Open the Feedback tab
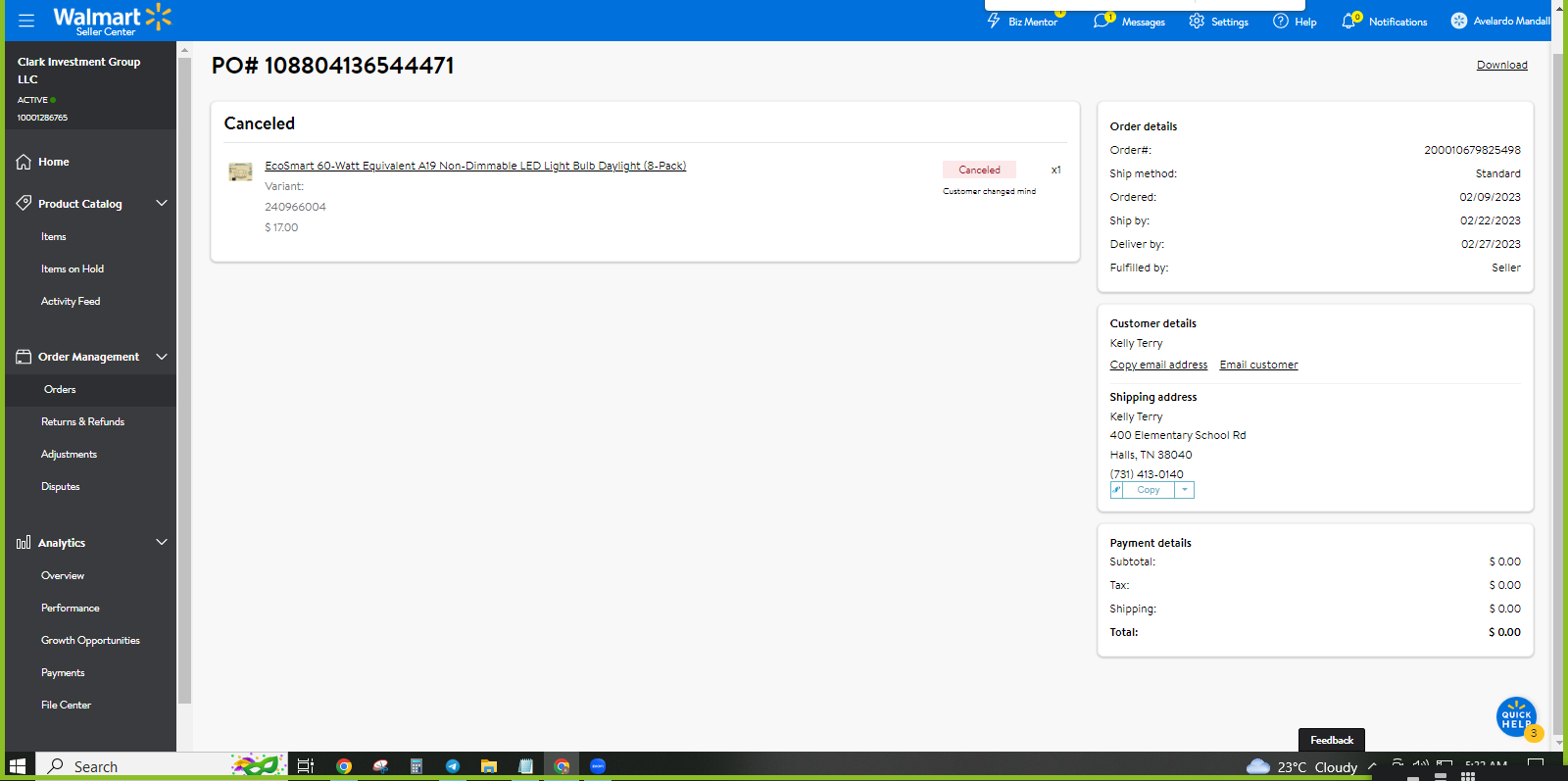 [x=1332, y=740]
